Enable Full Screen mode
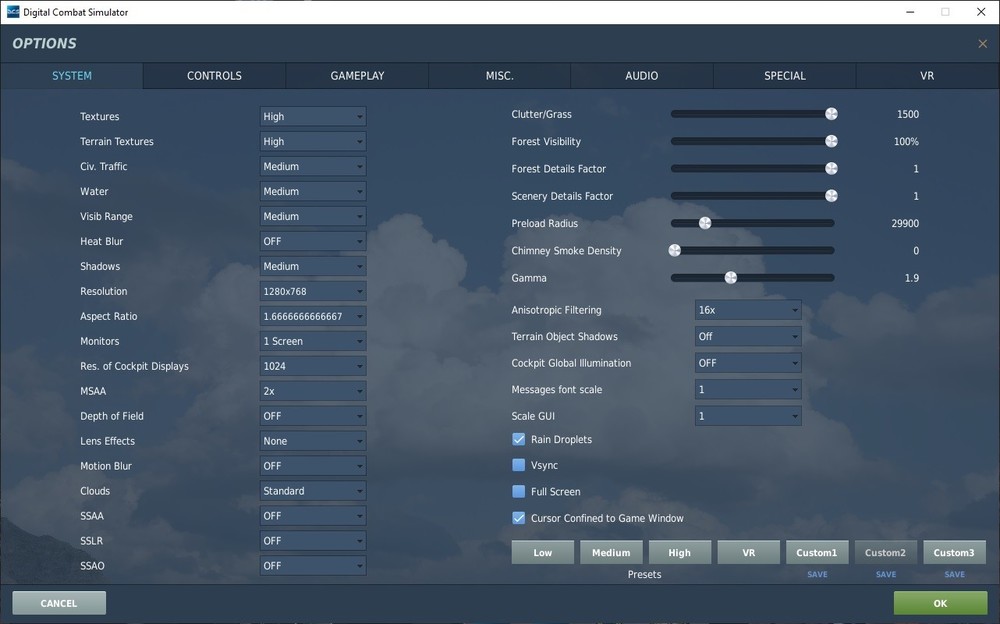Viewport: 1000px width, 624px height. [518, 491]
